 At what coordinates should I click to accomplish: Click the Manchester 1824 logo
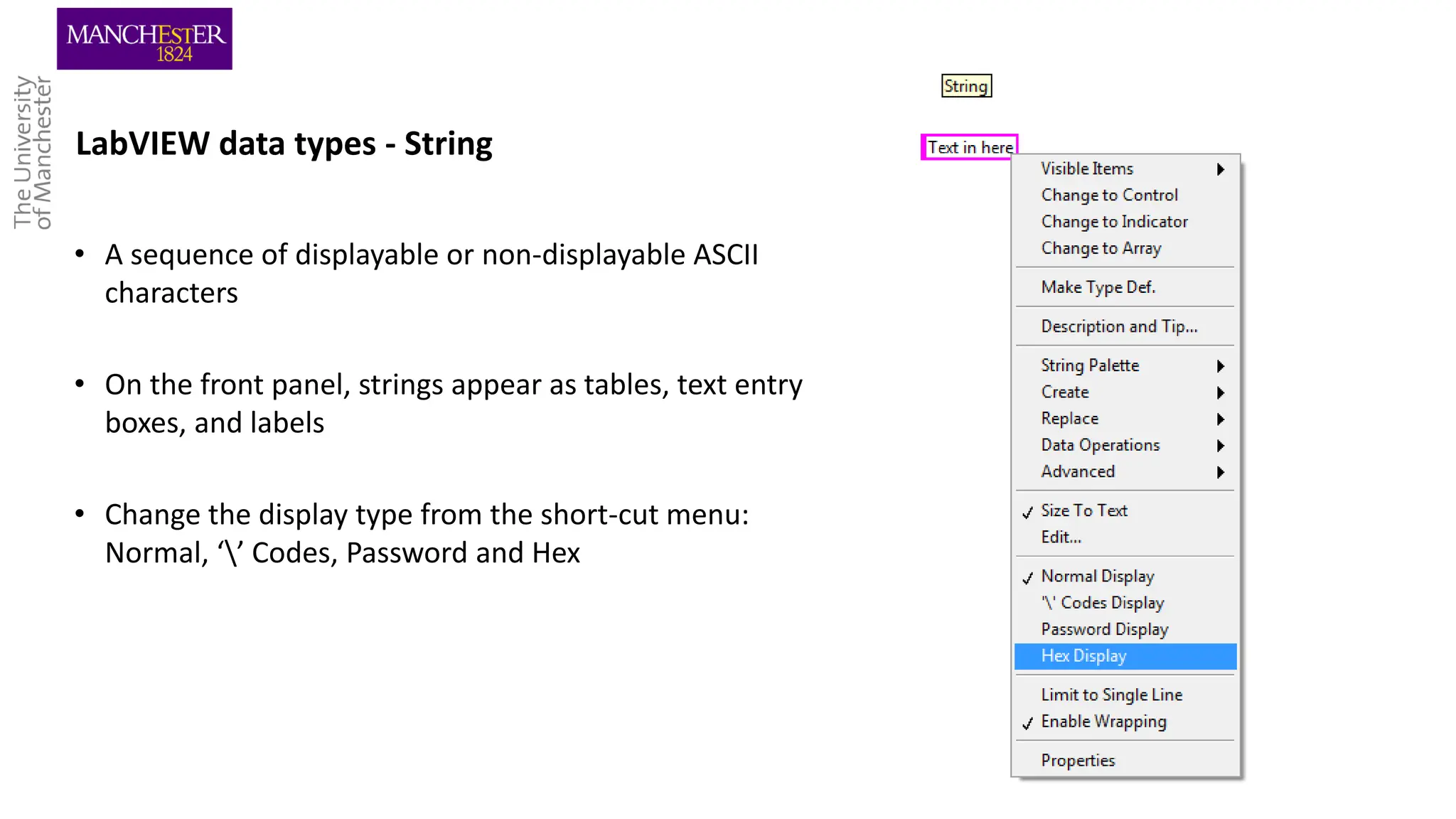144,39
